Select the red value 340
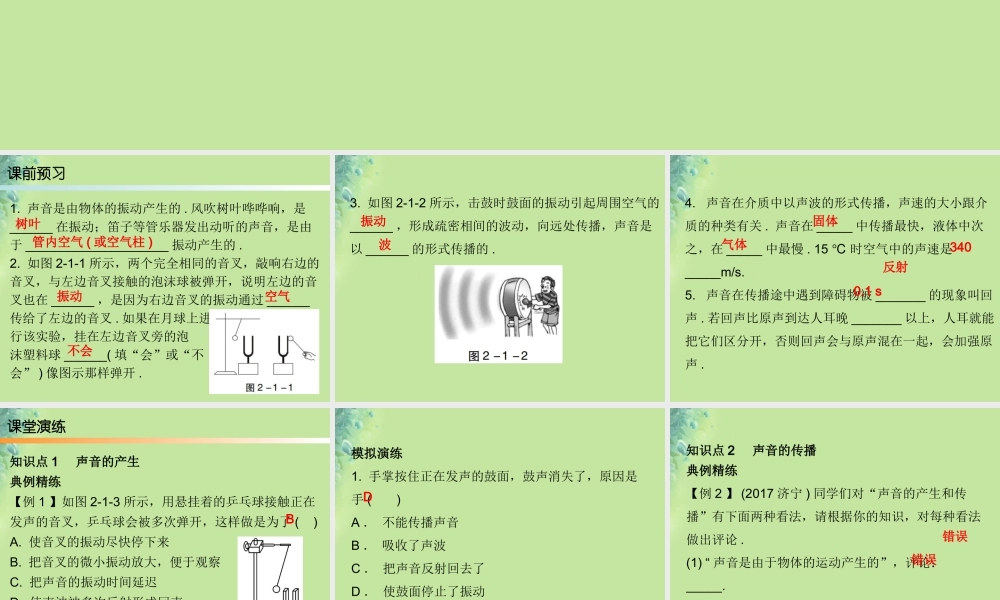1000x600 pixels. [960, 247]
